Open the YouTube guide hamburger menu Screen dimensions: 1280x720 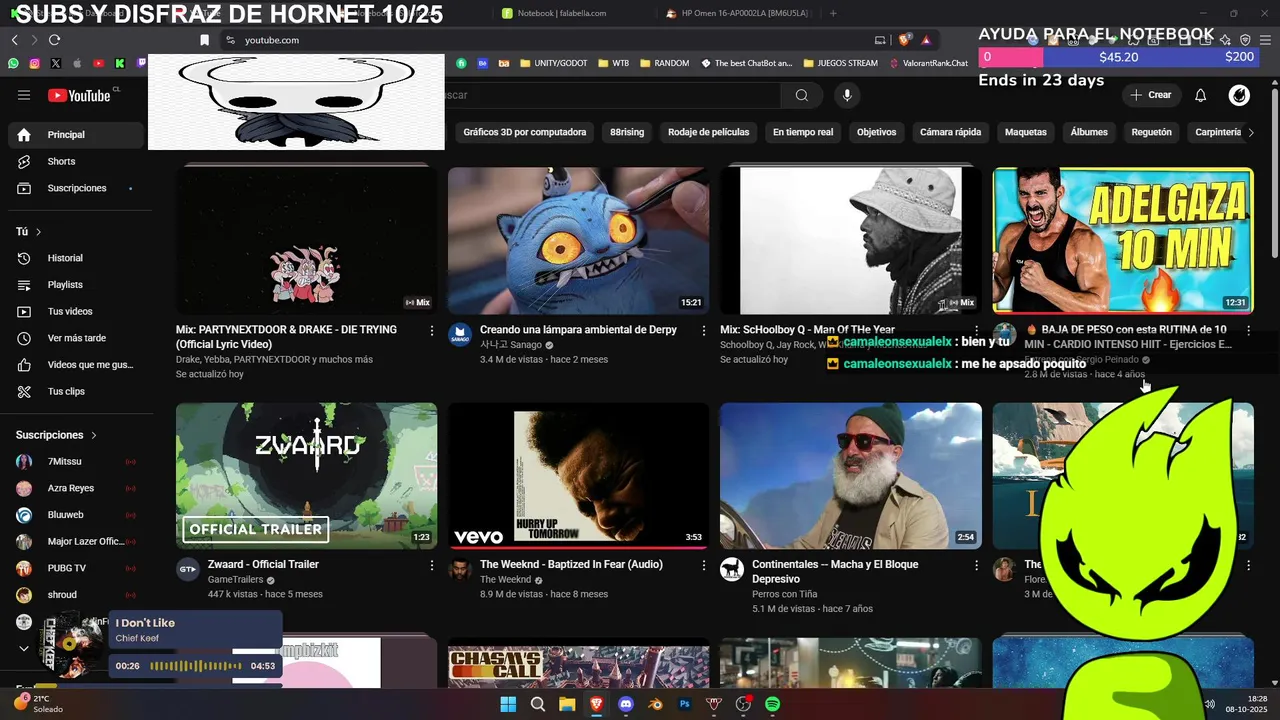coord(24,95)
